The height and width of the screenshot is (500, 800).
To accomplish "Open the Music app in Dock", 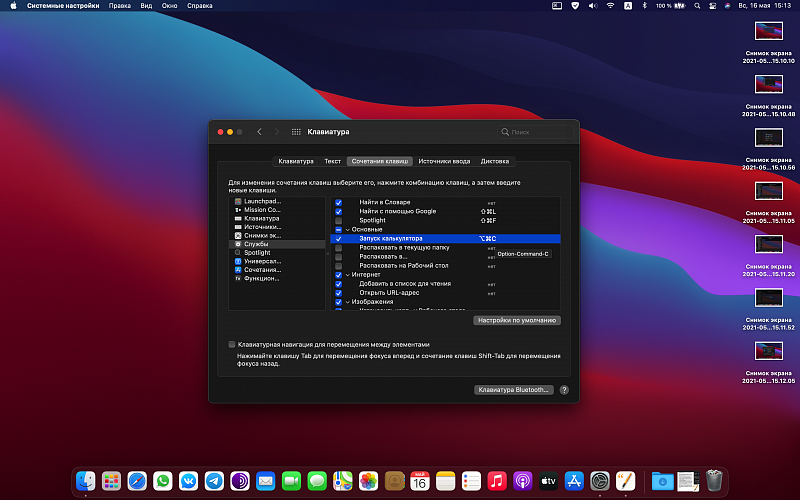I will pos(497,481).
